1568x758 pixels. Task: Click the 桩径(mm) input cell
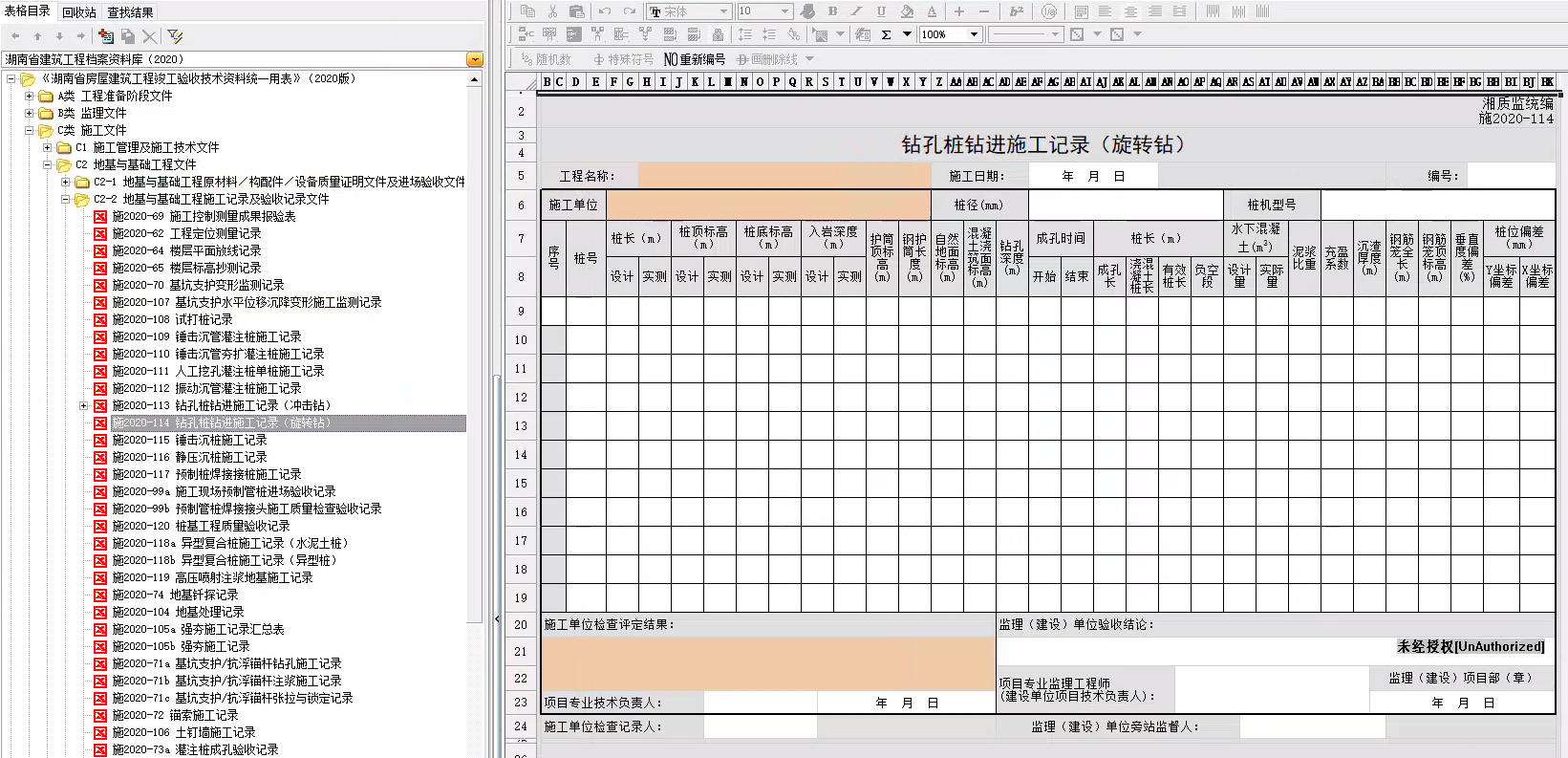coord(1126,206)
